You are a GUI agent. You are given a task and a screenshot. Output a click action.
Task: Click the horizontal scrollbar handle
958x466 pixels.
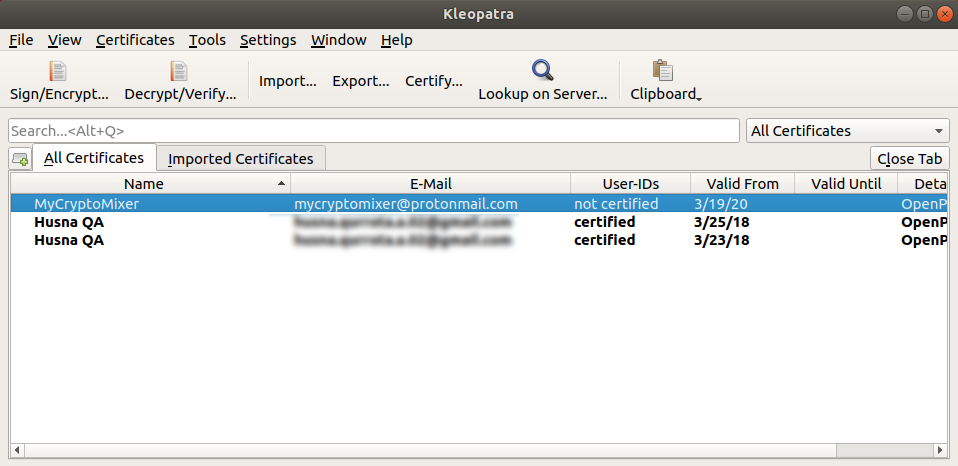[430, 451]
